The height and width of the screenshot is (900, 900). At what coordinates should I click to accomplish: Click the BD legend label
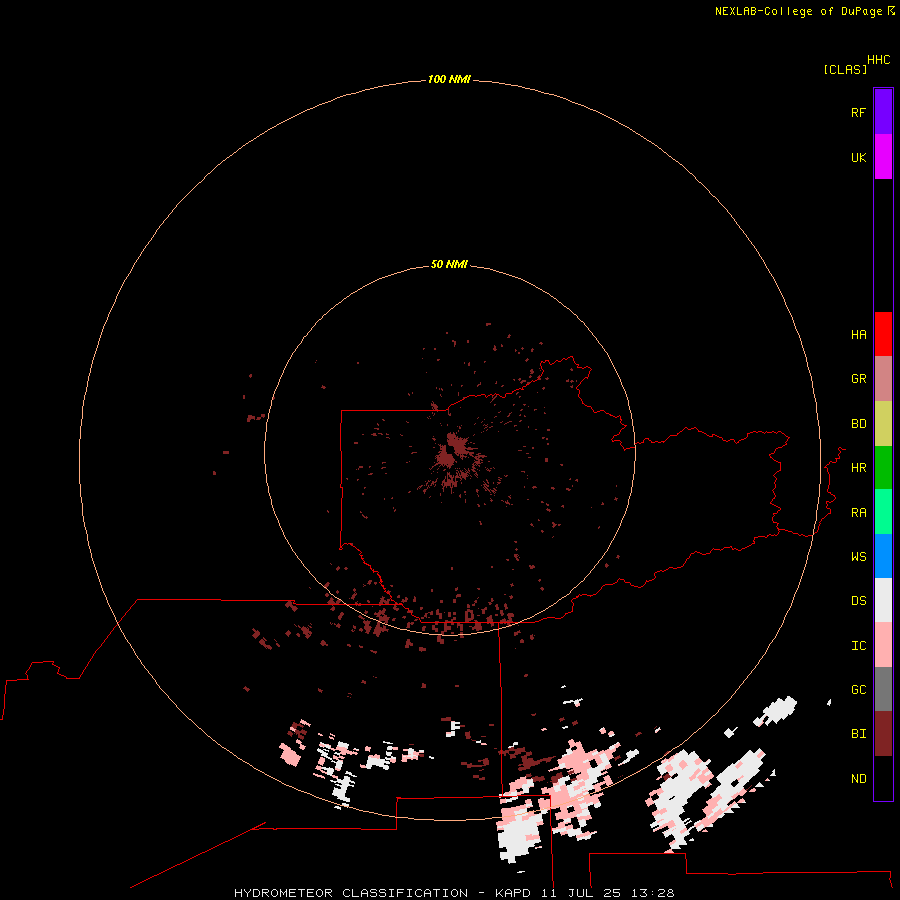[858, 424]
